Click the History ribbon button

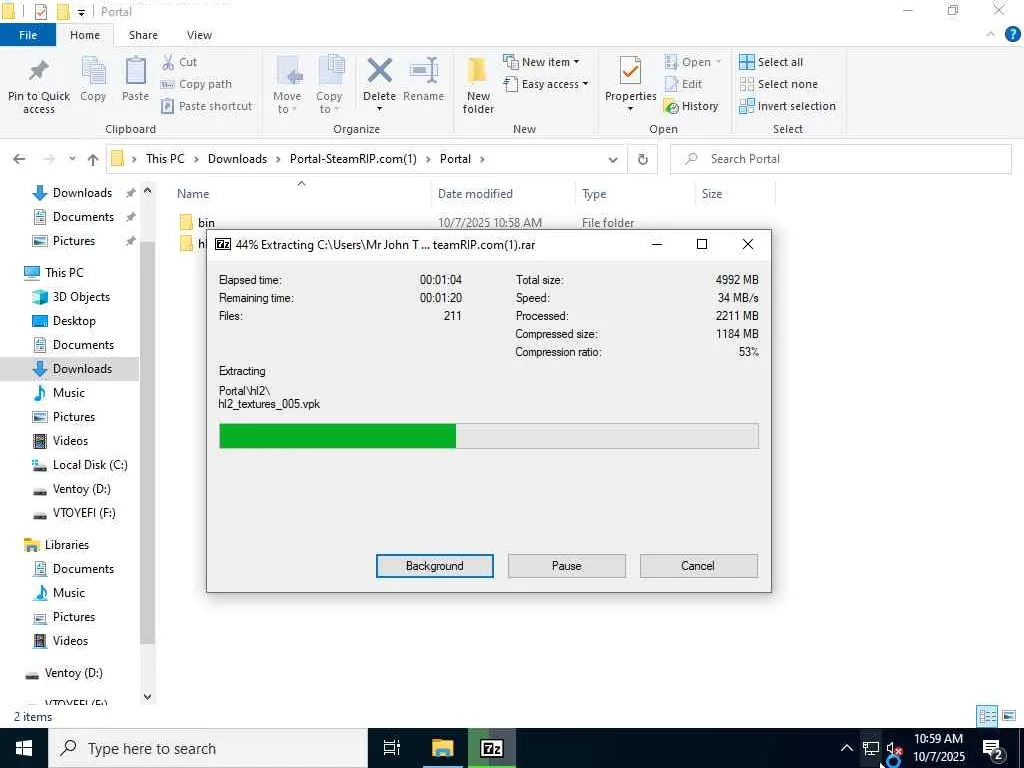(690, 106)
